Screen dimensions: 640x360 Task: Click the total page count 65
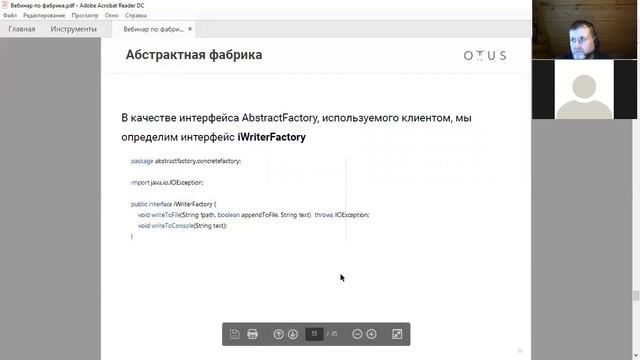point(334,334)
